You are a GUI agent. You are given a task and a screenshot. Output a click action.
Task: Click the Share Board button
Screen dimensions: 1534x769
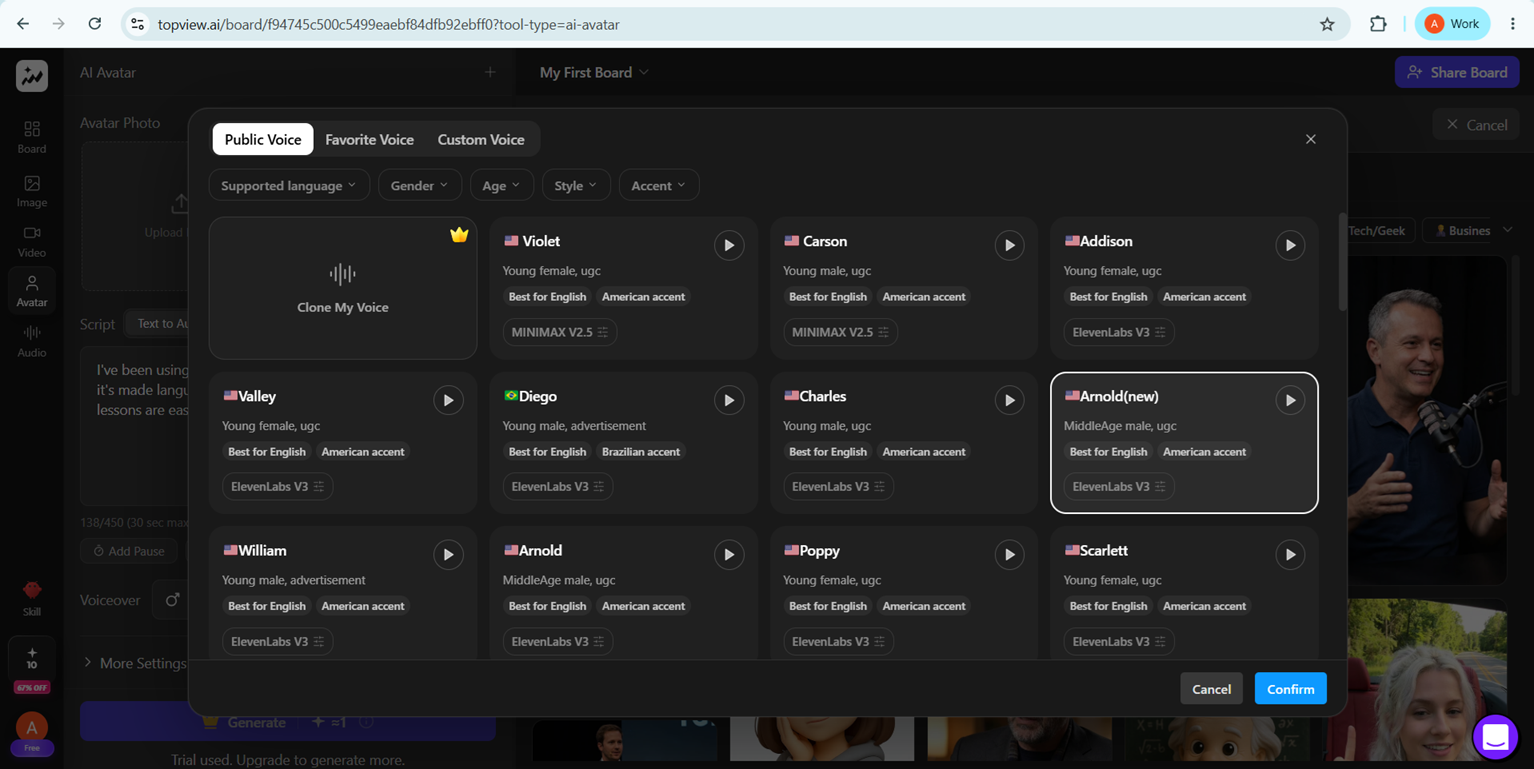coord(1457,72)
